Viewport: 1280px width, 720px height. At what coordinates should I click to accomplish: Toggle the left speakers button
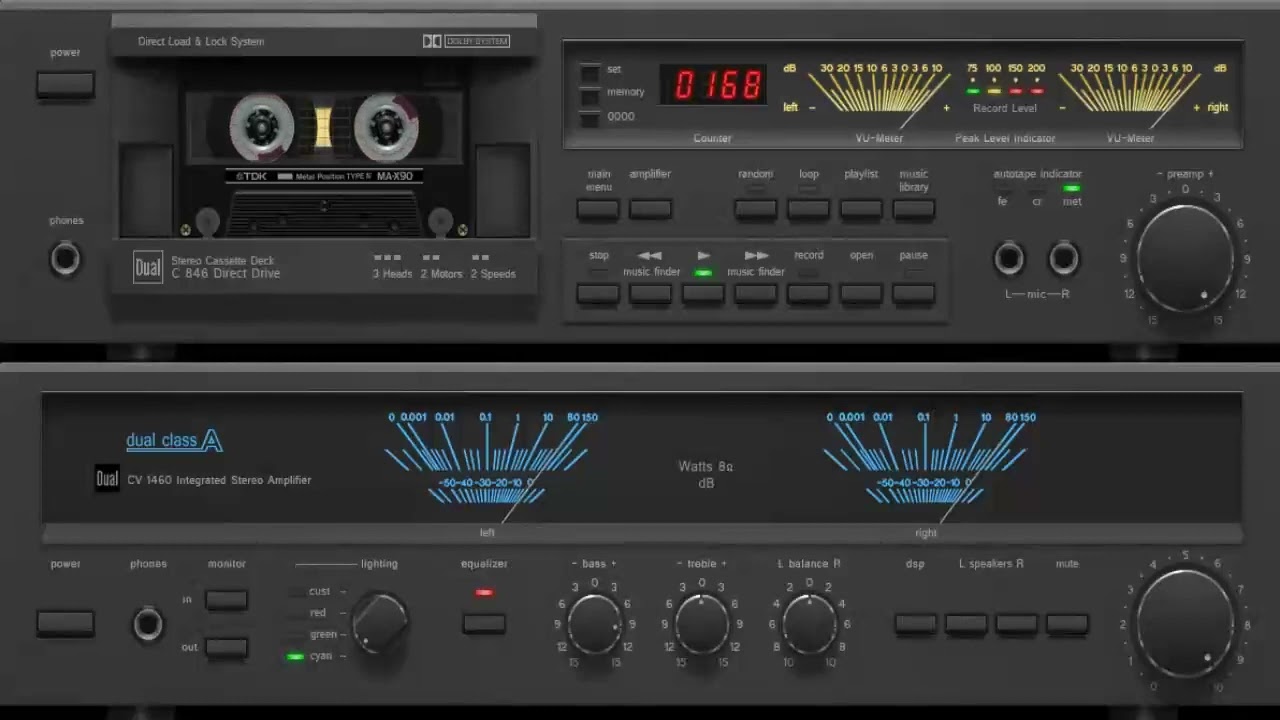point(966,624)
